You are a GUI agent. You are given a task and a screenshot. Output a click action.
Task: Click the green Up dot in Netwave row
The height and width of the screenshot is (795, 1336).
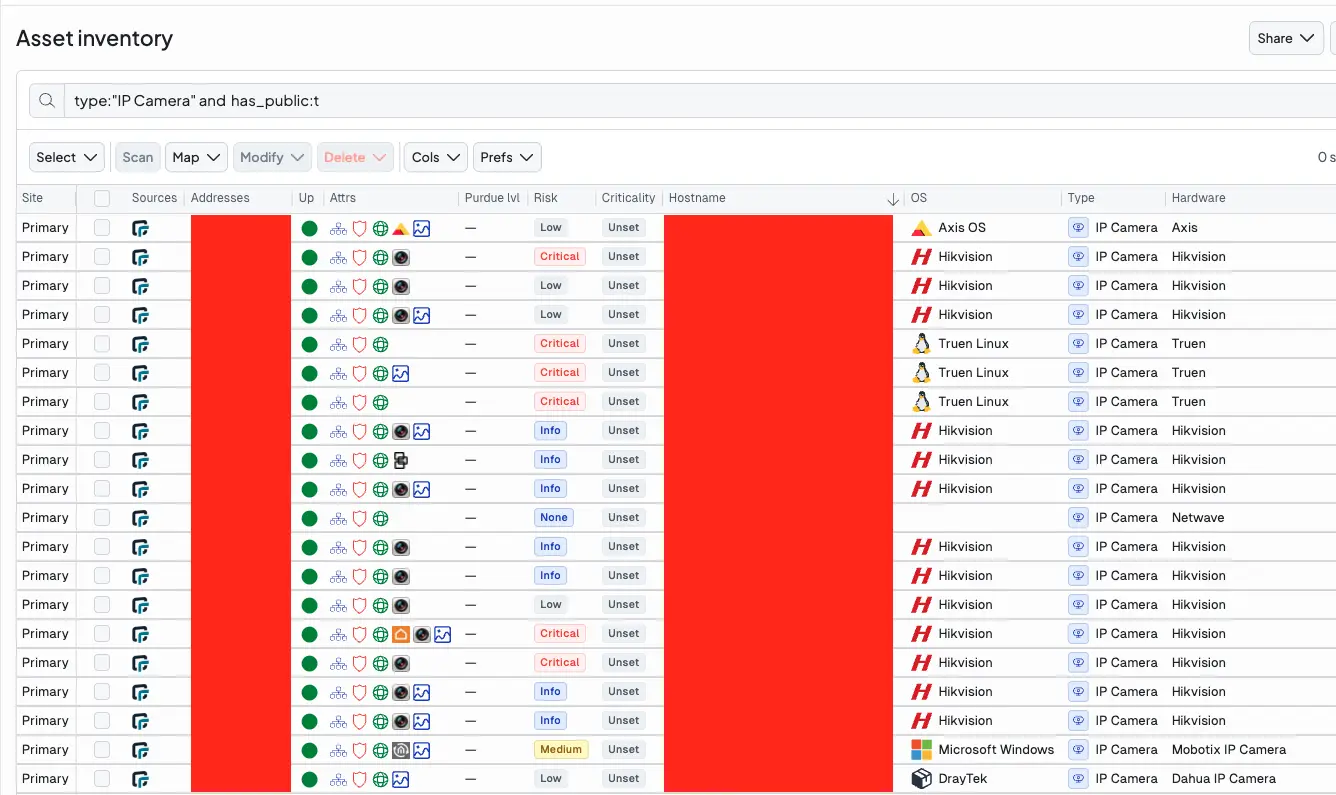(309, 518)
